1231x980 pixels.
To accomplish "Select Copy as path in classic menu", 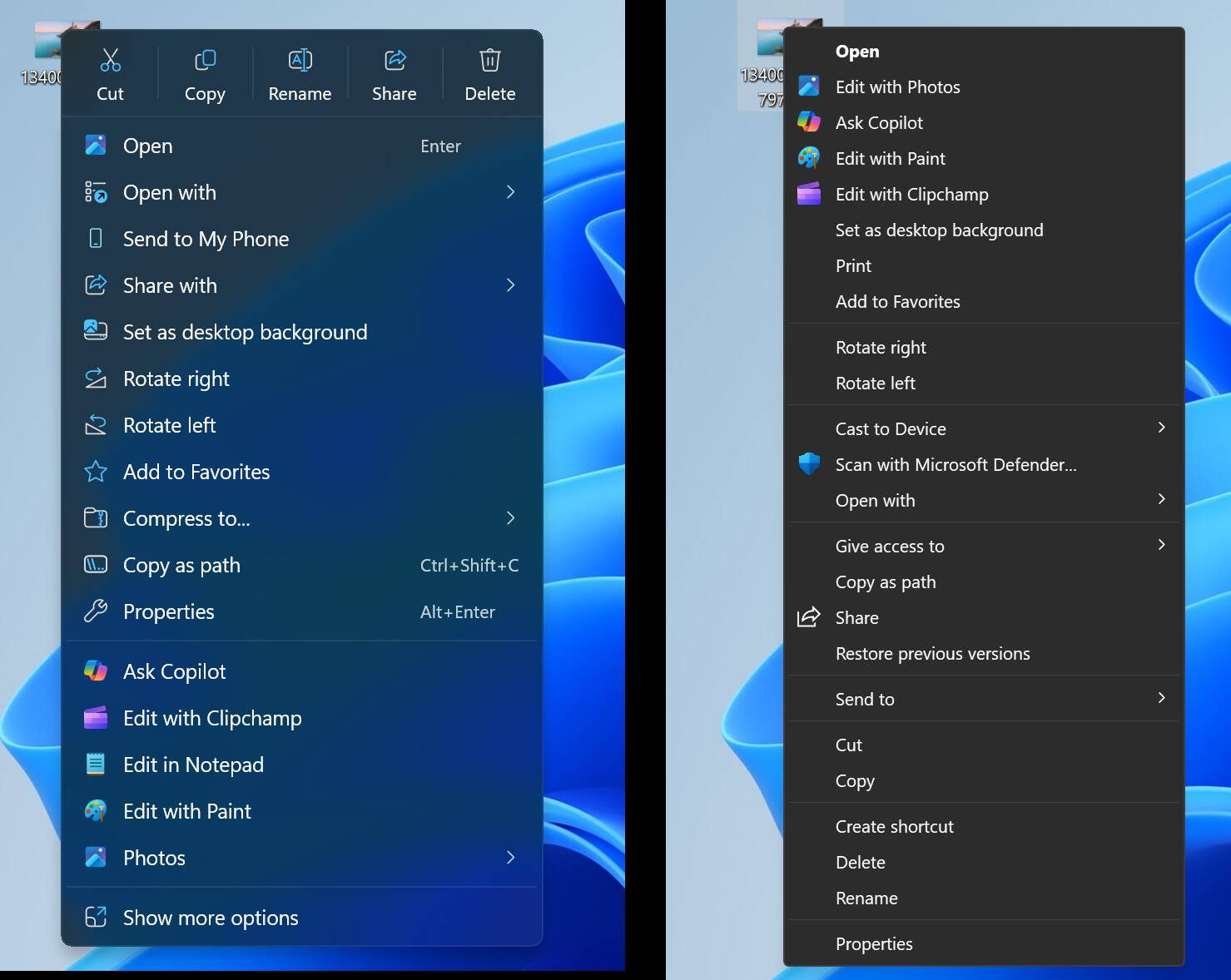I will point(985,582).
